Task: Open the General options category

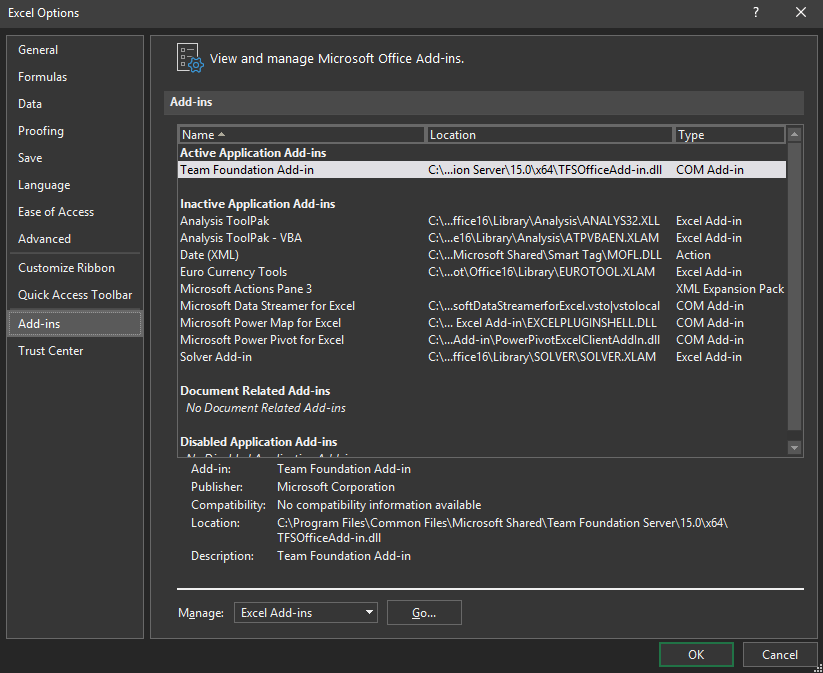Action: pyautogui.click(x=75, y=50)
